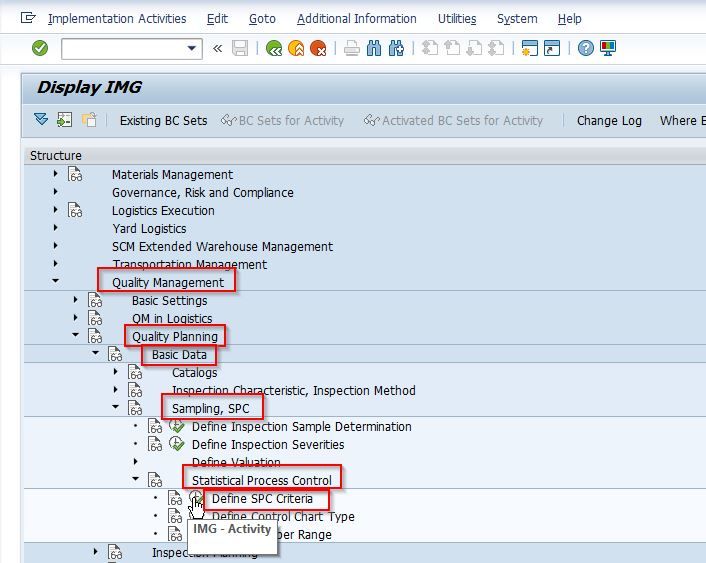706x563 pixels.
Task: Collapse the Quality Management node
Action: pos(55,281)
